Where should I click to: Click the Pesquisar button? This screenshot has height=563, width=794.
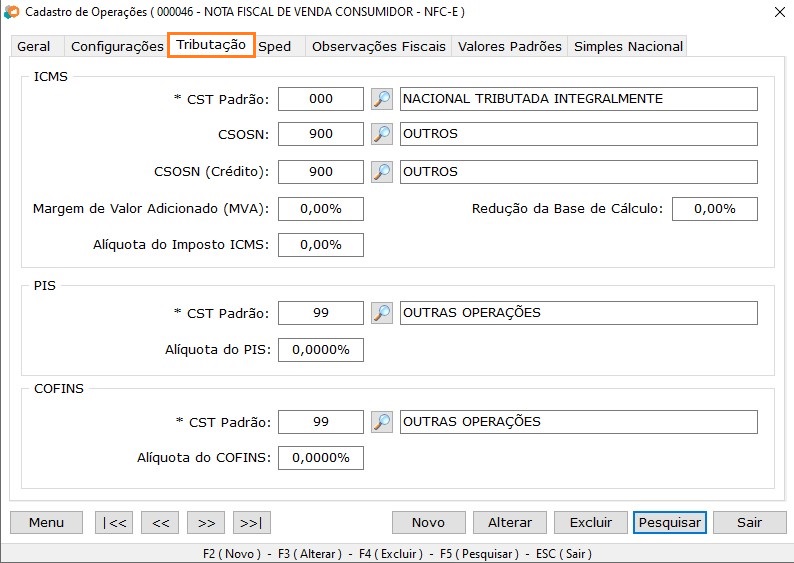[669, 522]
